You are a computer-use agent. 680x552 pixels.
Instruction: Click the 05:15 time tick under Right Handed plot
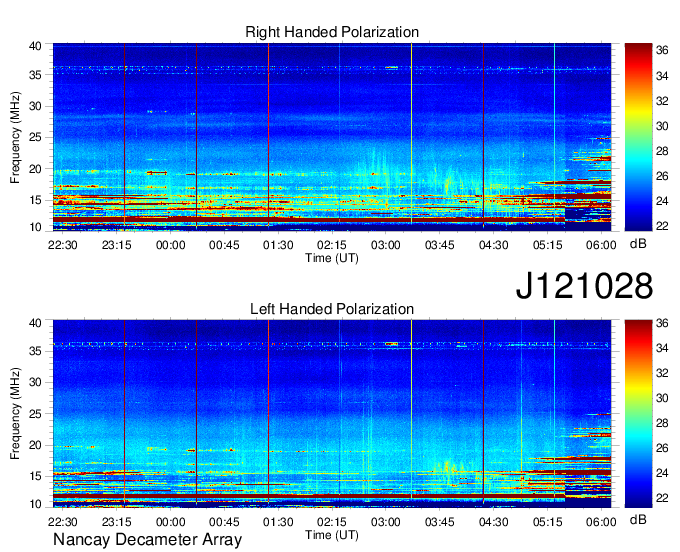(547, 245)
